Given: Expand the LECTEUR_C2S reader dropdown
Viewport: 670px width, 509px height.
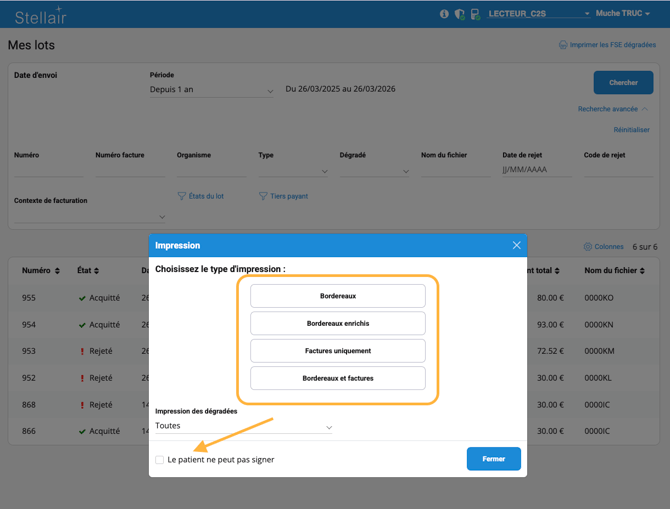Looking at the screenshot, I should point(587,14).
